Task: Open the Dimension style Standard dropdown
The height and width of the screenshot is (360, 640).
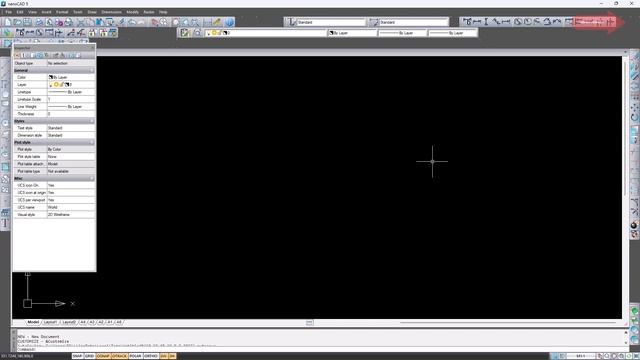Action: click(413, 22)
